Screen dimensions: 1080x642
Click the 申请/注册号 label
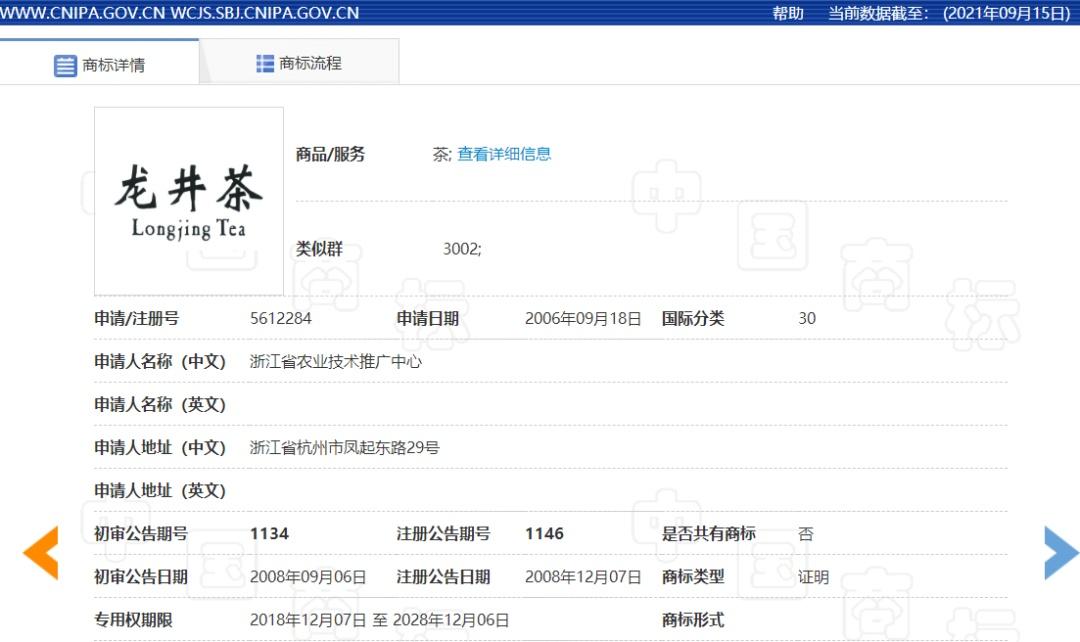tap(136, 318)
